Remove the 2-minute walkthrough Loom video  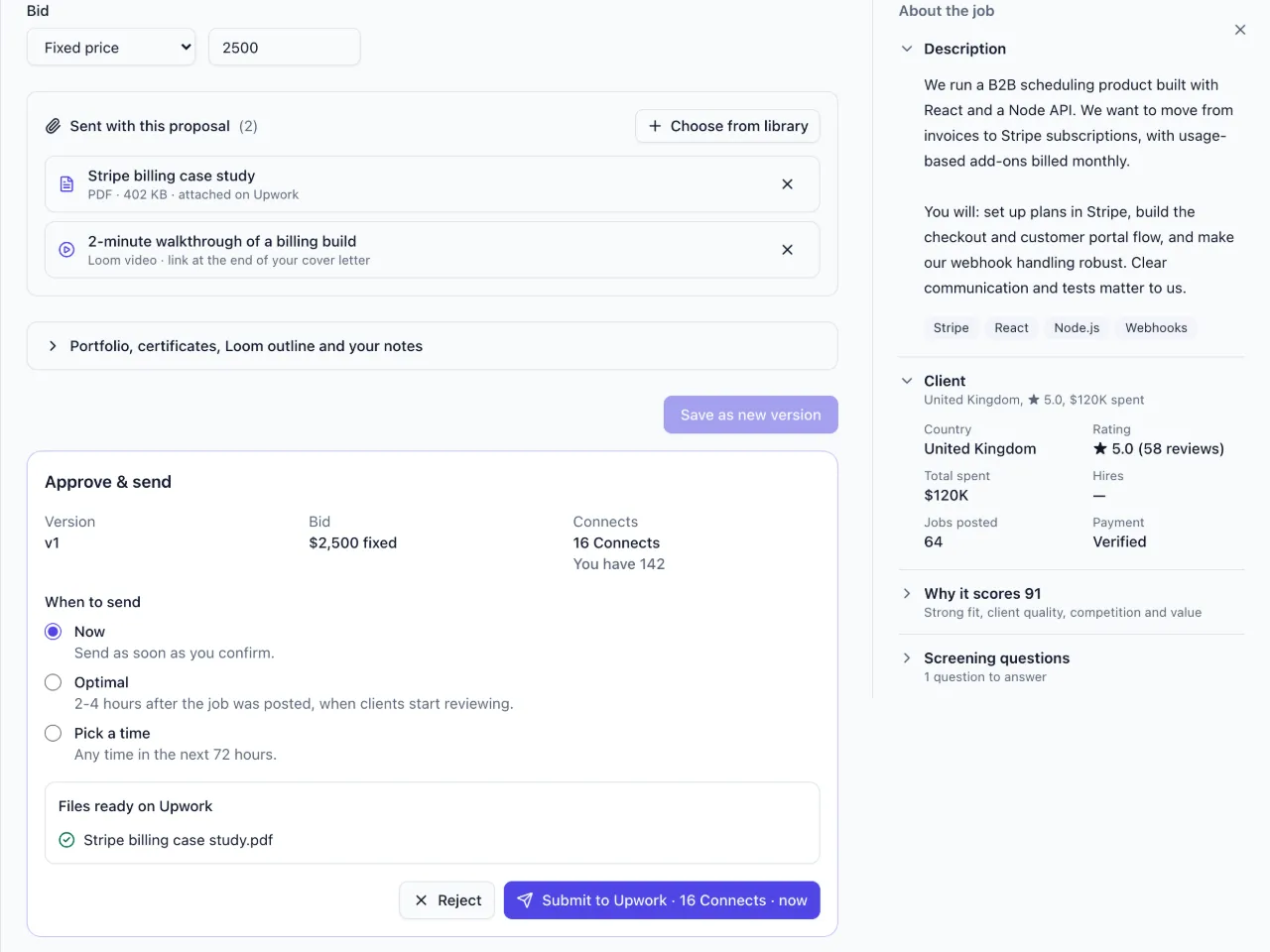[x=787, y=250]
